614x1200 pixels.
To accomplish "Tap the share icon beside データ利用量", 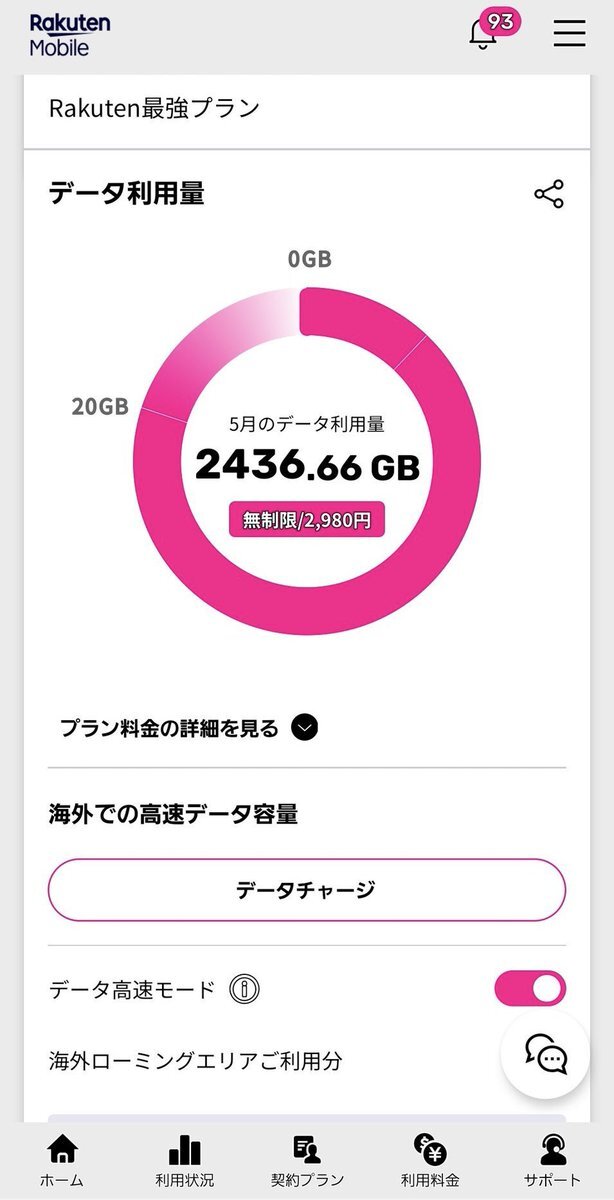I will (x=549, y=194).
